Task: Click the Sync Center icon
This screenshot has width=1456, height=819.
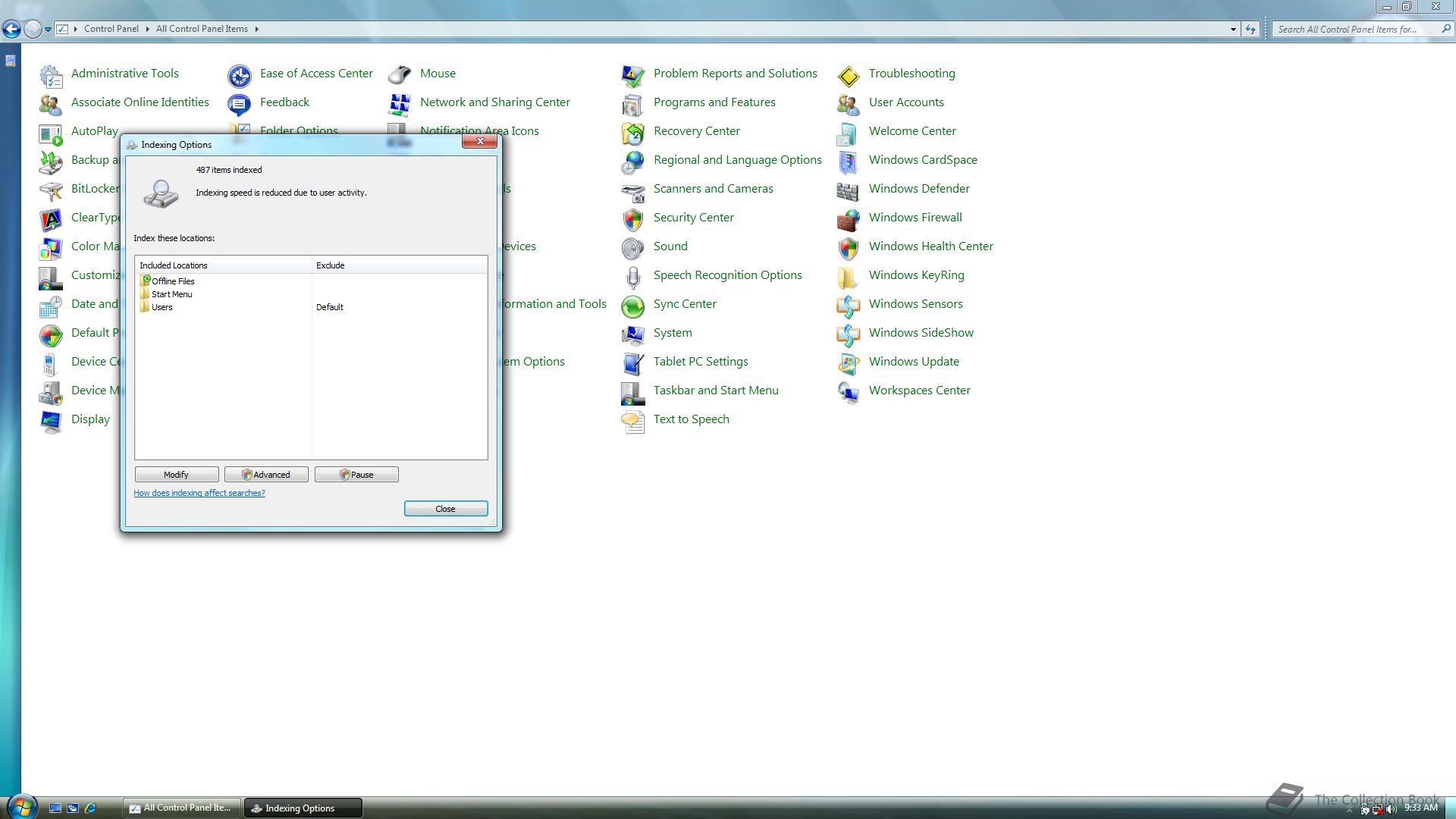Action: pos(633,306)
